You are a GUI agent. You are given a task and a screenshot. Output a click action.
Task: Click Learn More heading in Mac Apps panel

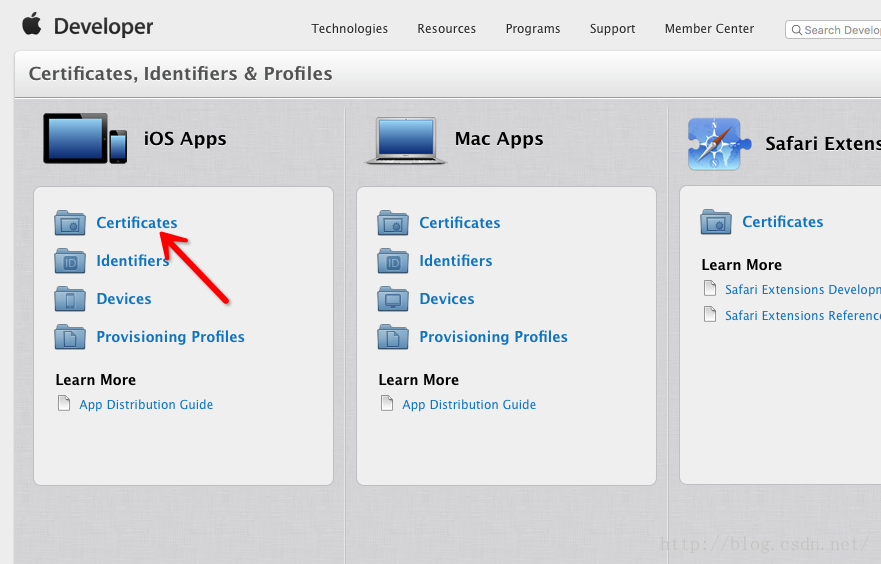pos(419,380)
